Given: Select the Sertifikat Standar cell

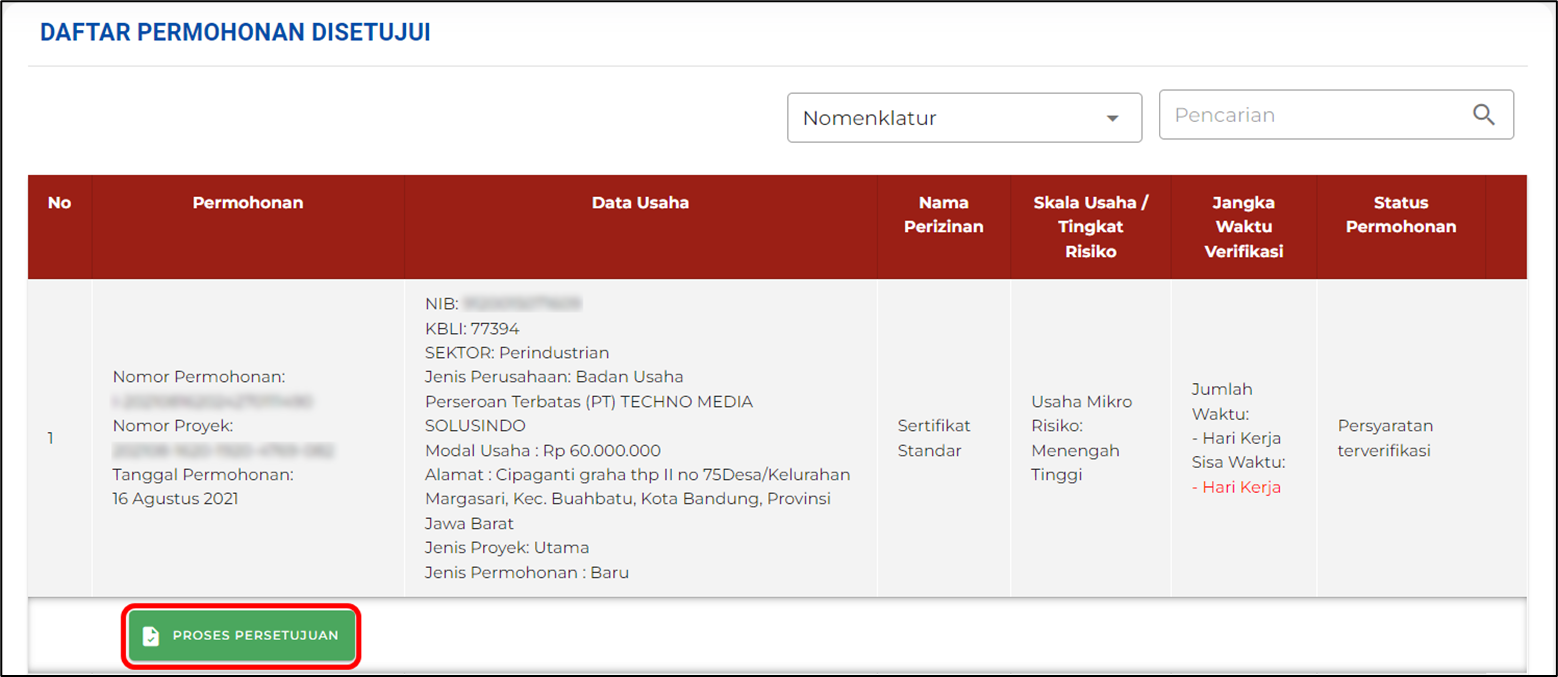Looking at the screenshot, I should [934, 438].
